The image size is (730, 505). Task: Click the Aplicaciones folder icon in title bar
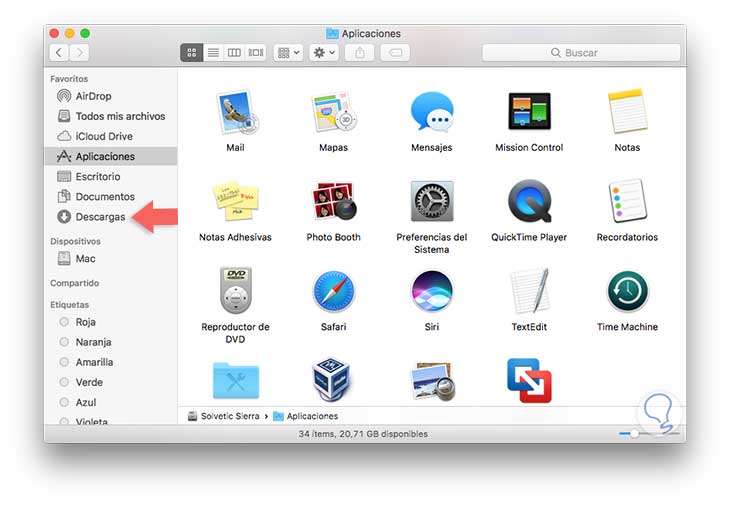[x=332, y=34]
